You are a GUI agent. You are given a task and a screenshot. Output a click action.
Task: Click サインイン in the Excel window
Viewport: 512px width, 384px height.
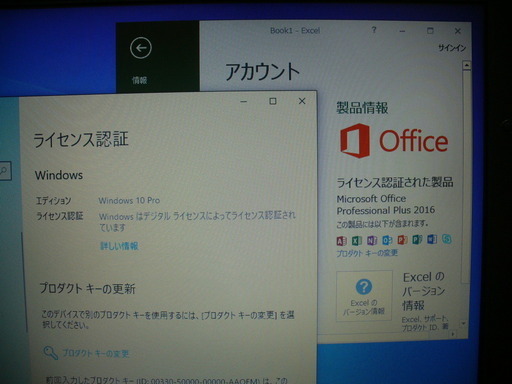pyautogui.click(x=452, y=48)
